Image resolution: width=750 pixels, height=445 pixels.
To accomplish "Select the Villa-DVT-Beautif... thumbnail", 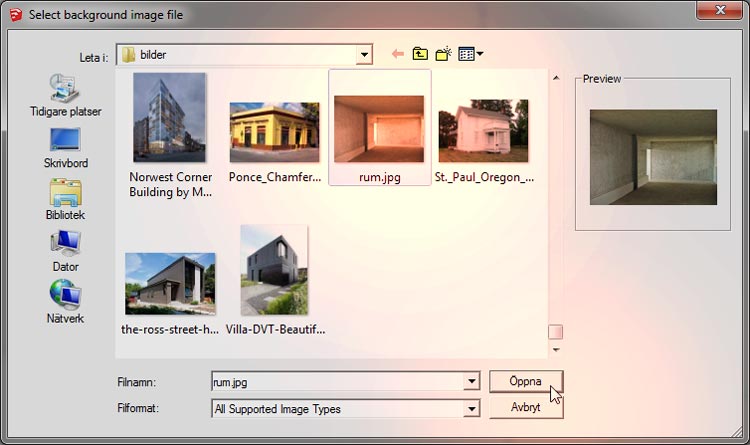I will [x=275, y=270].
